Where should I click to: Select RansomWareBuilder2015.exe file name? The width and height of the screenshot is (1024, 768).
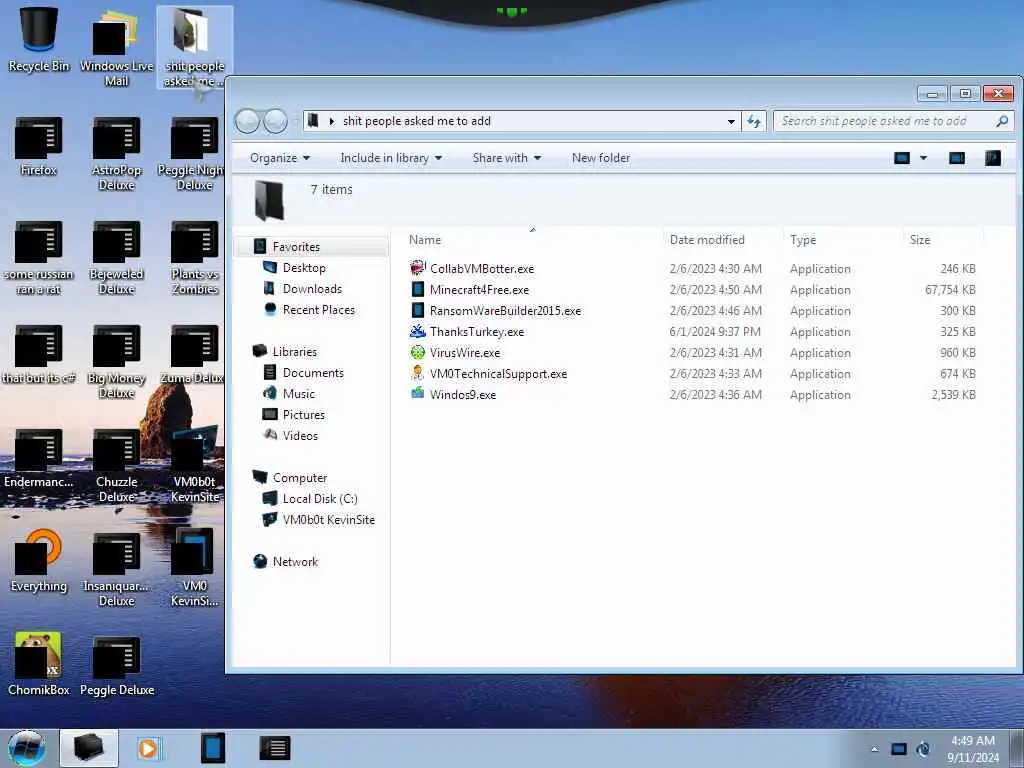[x=505, y=310]
